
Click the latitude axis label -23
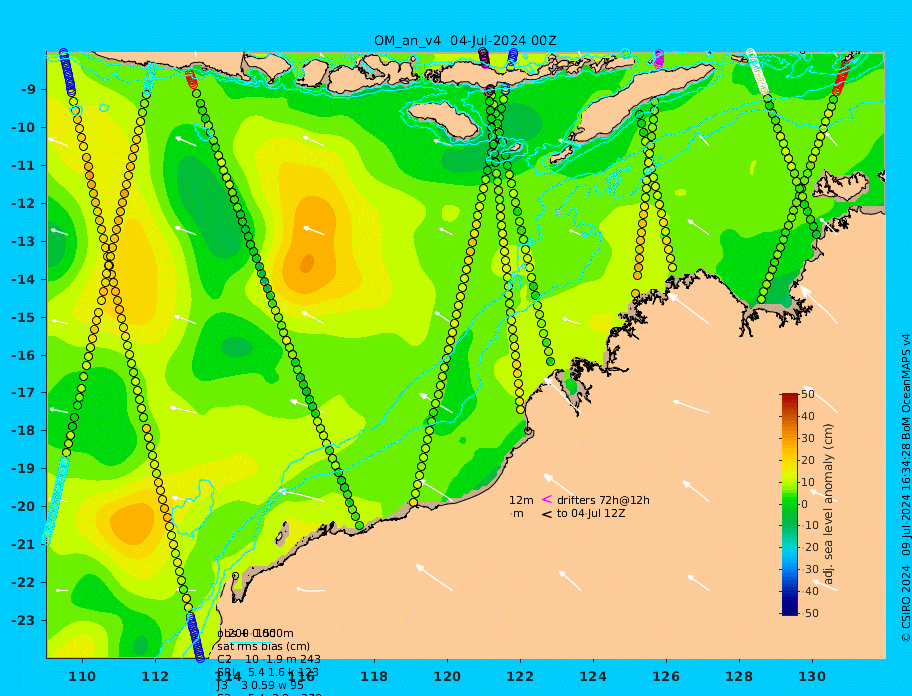[x=24, y=620]
